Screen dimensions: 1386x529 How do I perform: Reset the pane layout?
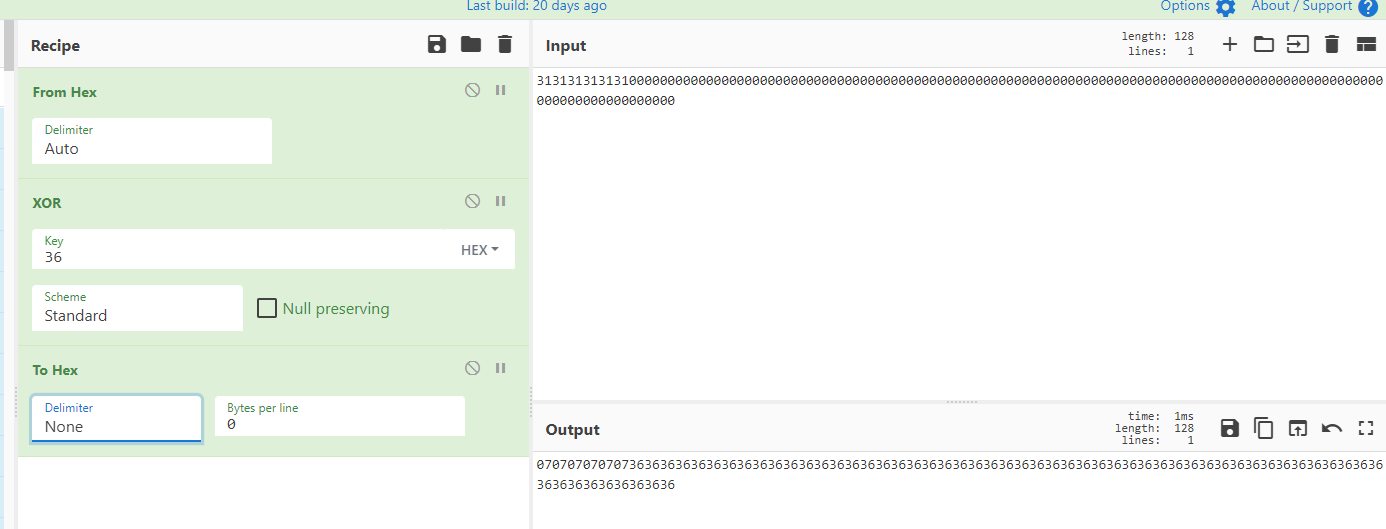pyautogui.click(x=1366, y=44)
